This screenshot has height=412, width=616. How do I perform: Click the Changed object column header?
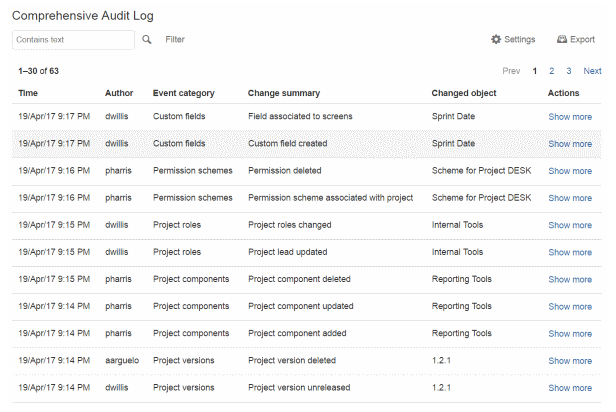[x=463, y=93]
